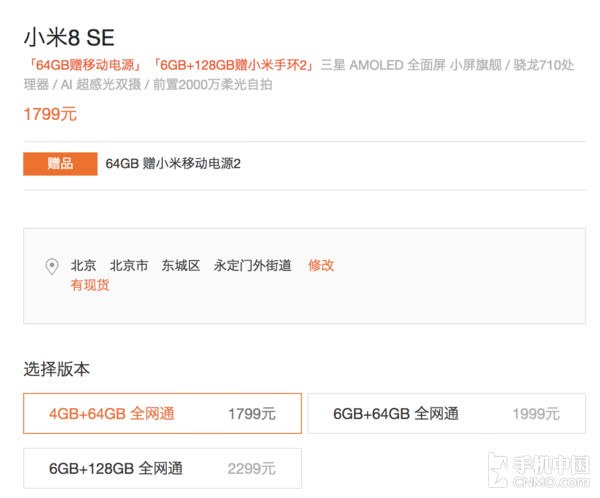600x498 pixels.
Task: Click the location pin icon
Action: tap(52, 267)
